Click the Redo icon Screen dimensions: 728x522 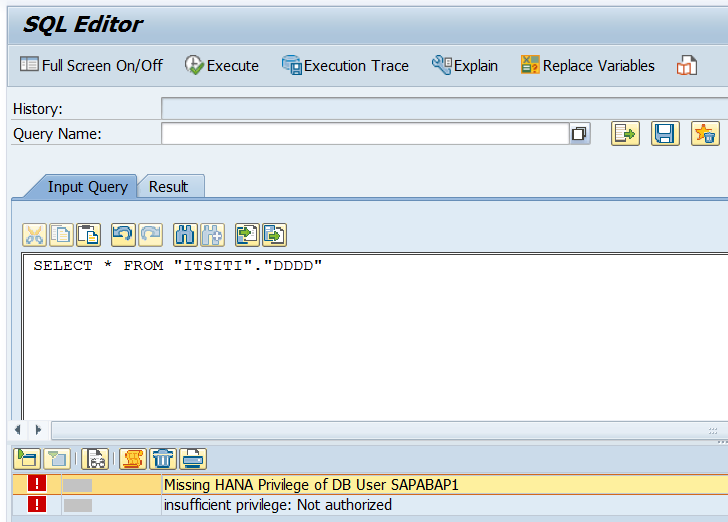point(150,235)
